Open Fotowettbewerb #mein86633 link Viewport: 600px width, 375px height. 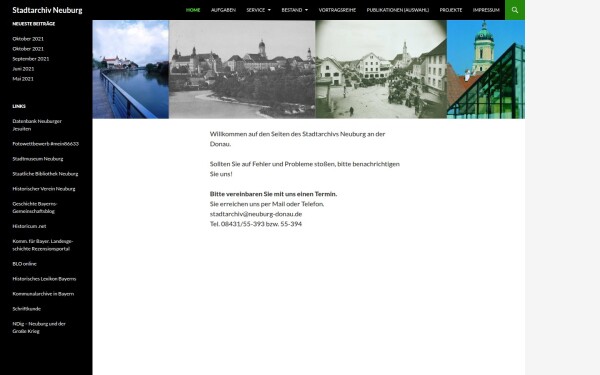coord(46,144)
